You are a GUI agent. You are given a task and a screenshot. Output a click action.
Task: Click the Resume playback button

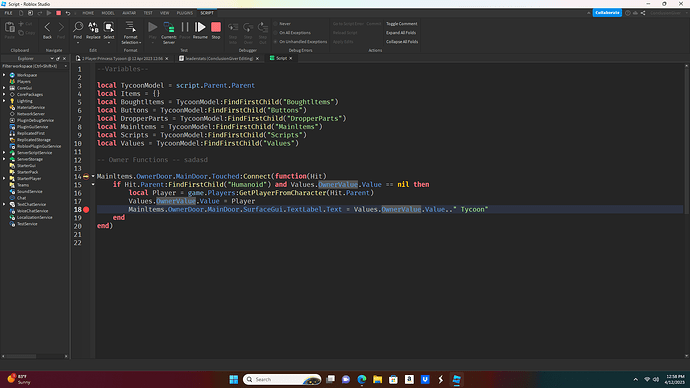tap(200, 30)
